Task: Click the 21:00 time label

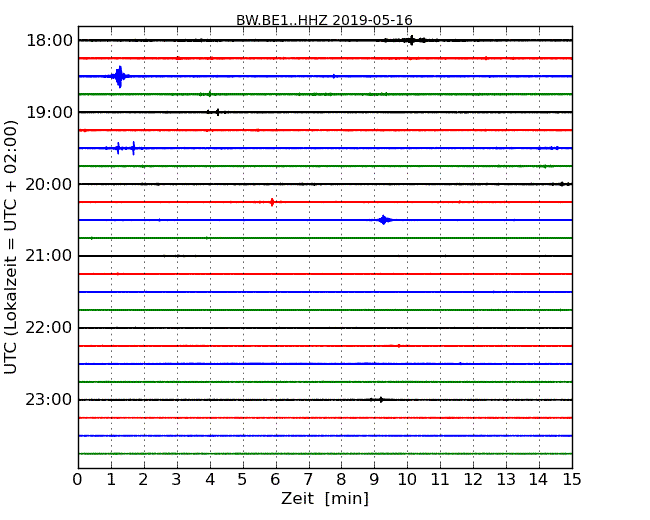Action: (49, 256)
